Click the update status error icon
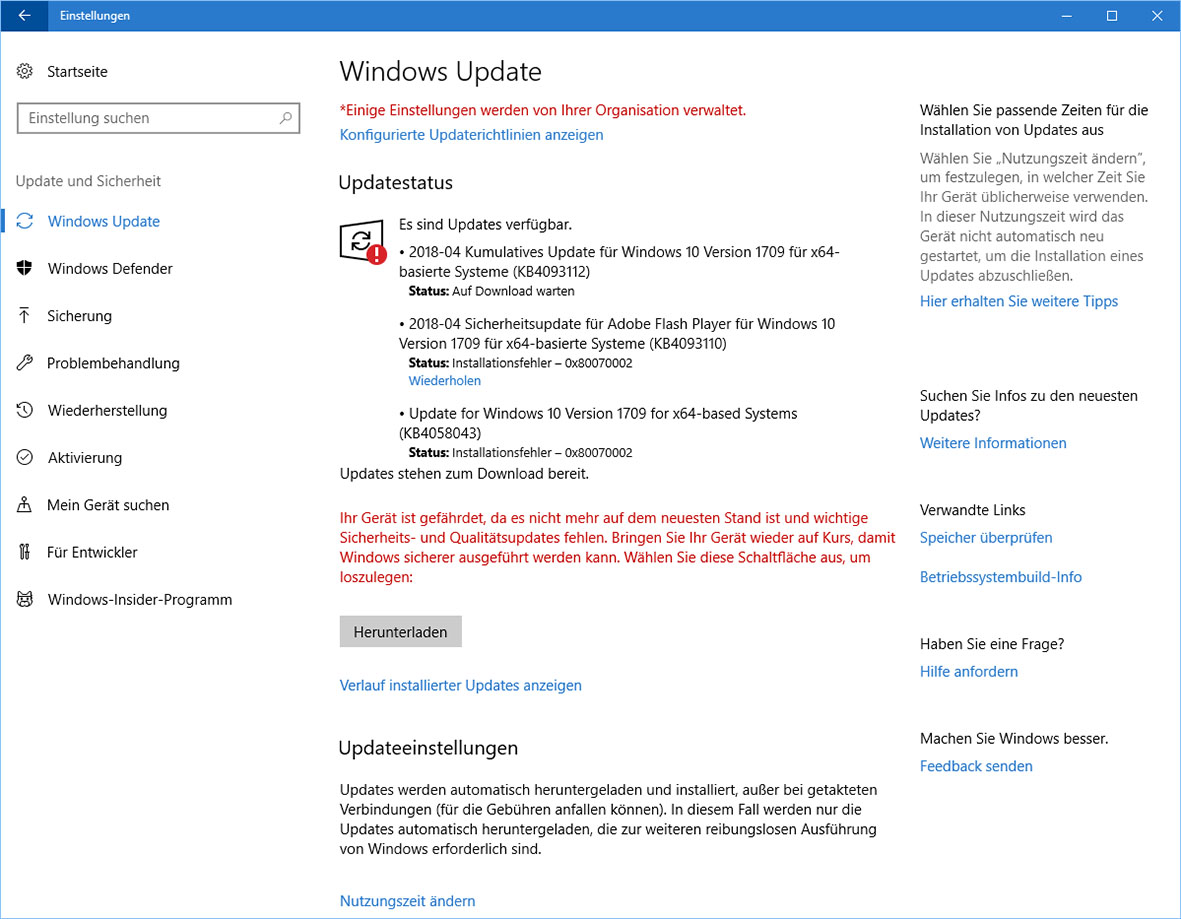1181x919 pixels. pos(362,242)
